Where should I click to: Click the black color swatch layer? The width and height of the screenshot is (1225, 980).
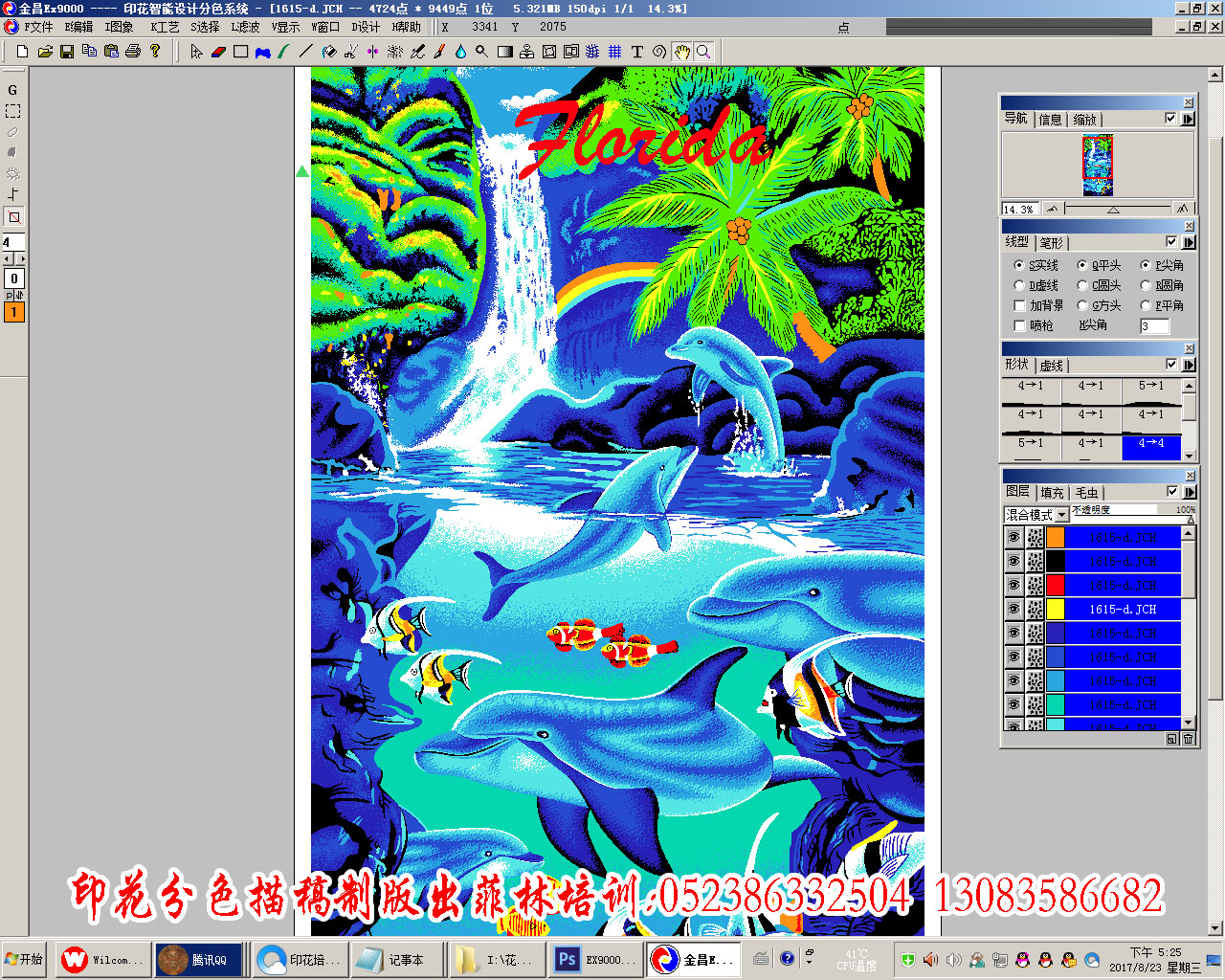point(1055,561)
